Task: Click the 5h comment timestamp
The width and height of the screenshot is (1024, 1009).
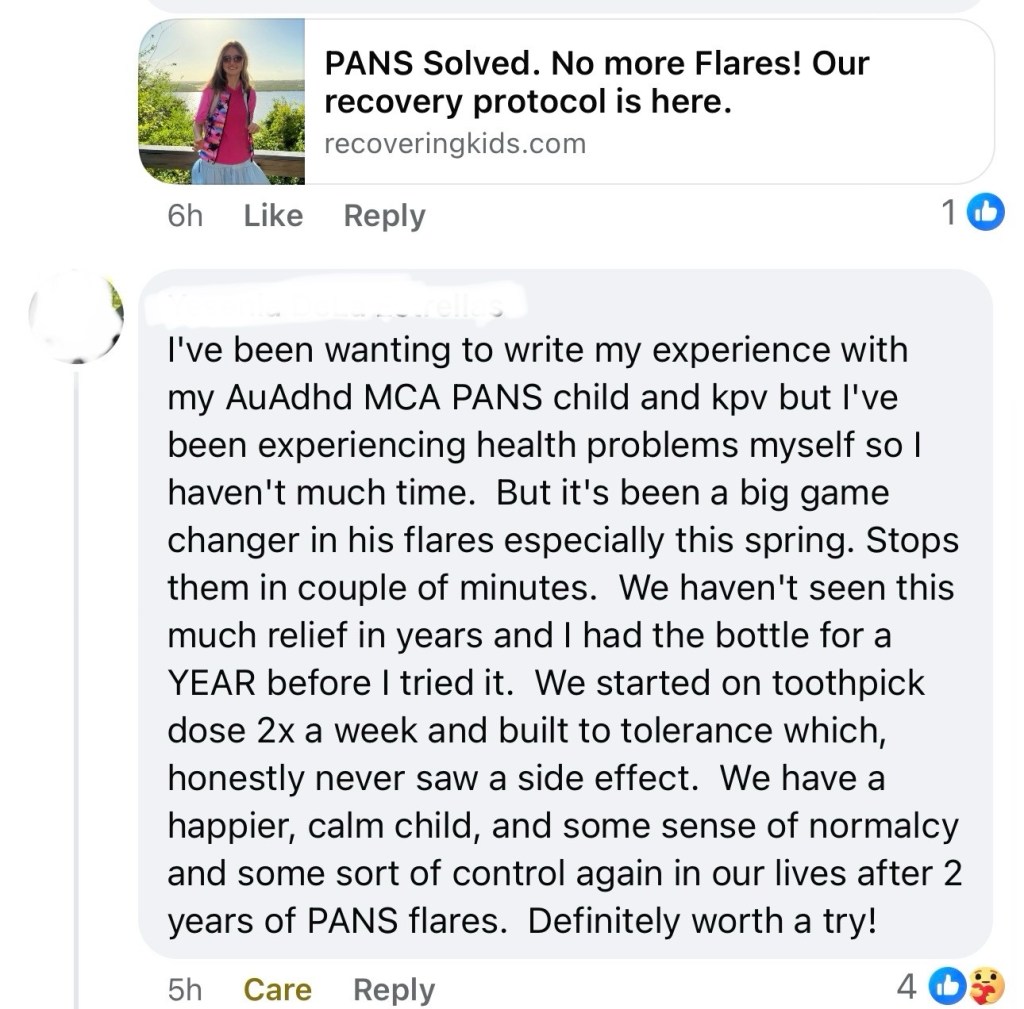Action: (184, 989)
